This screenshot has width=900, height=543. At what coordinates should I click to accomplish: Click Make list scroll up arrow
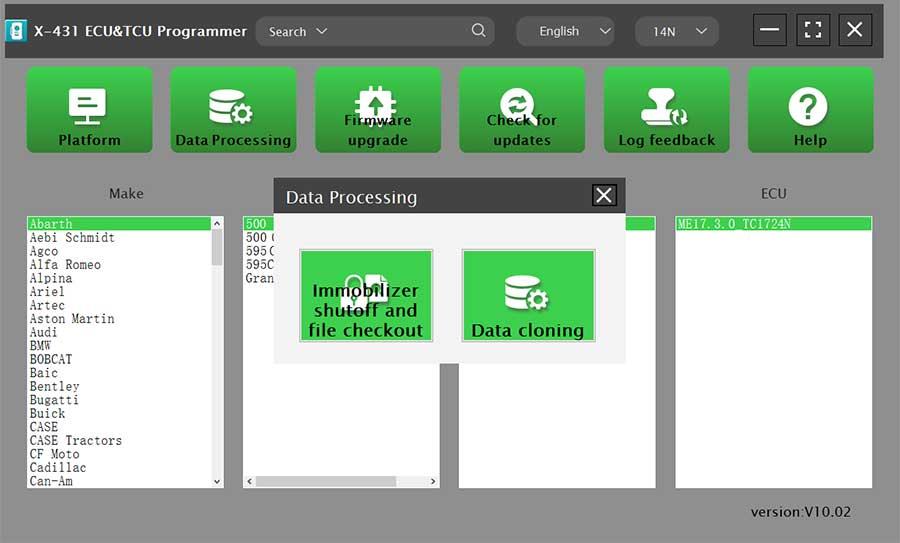217,223
